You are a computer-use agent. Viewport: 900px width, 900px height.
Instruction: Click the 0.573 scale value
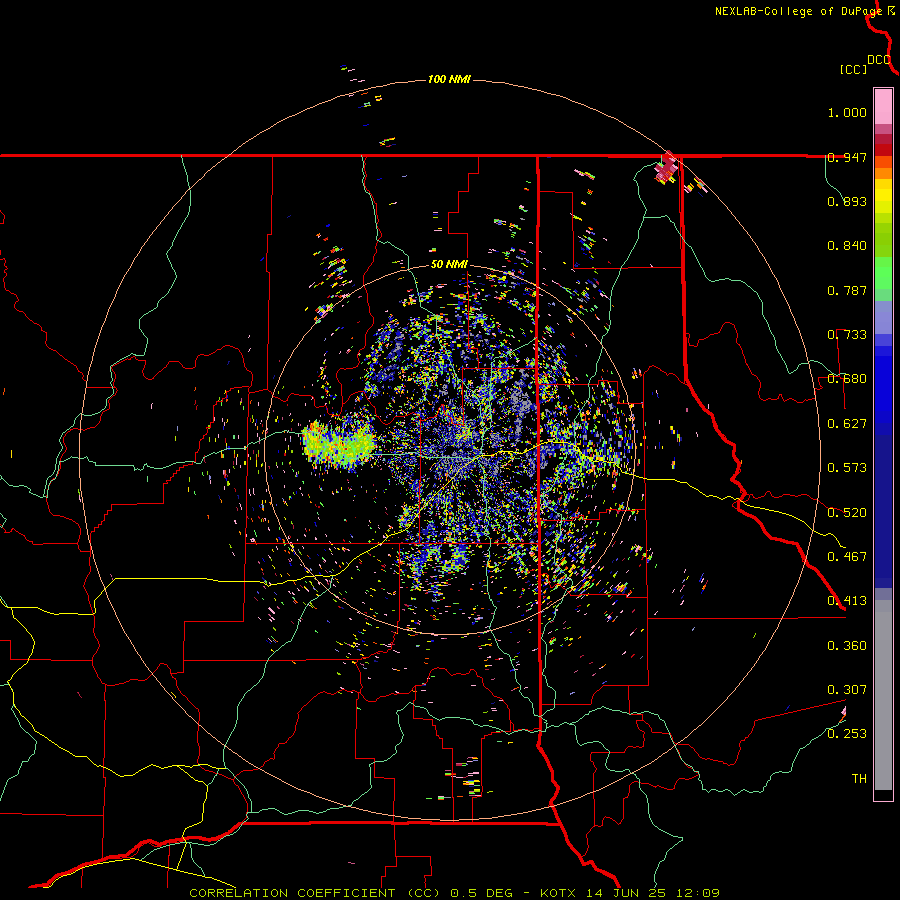coord(847,468)
